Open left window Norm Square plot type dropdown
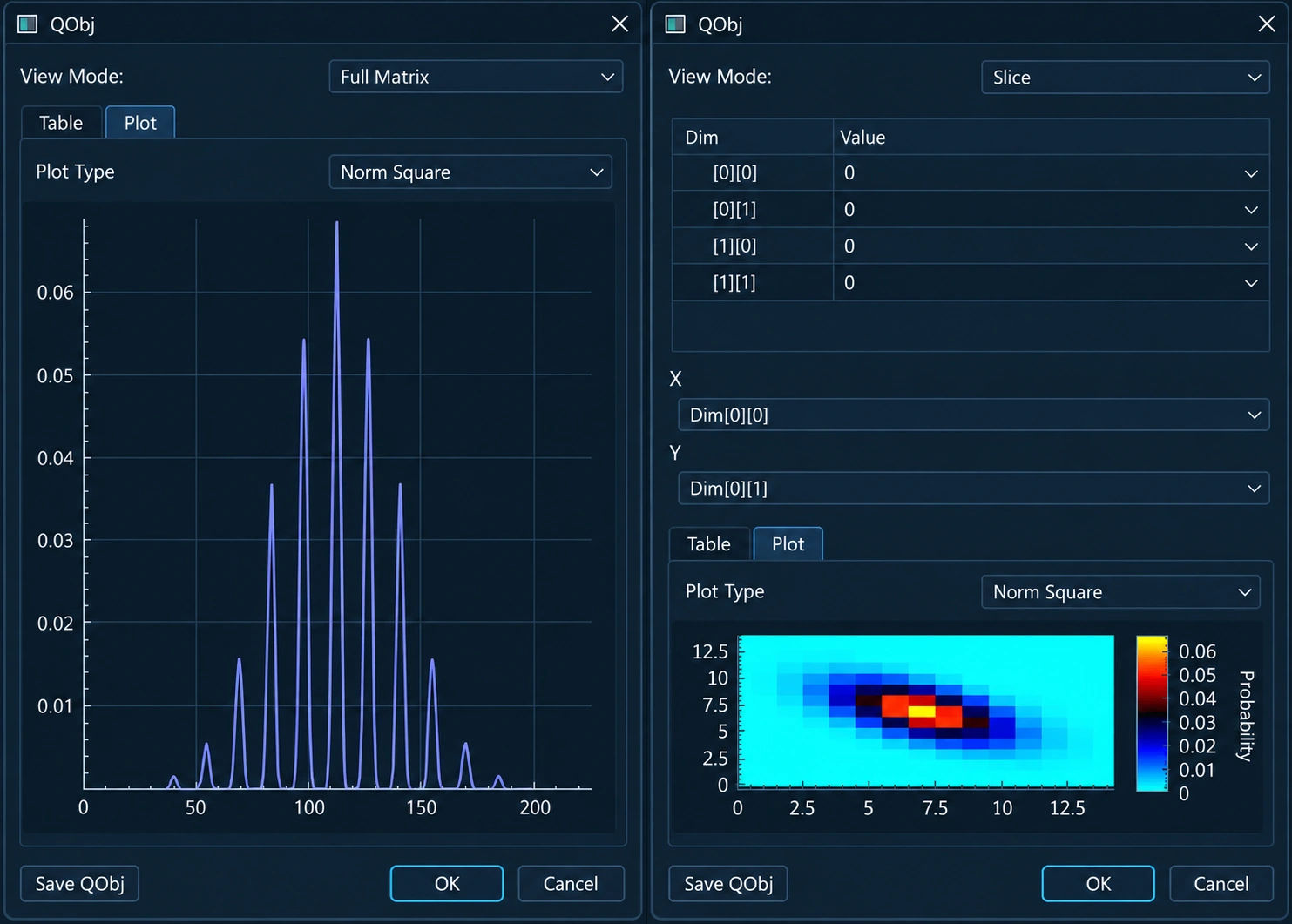1292x924 pixels. point(470,172)
